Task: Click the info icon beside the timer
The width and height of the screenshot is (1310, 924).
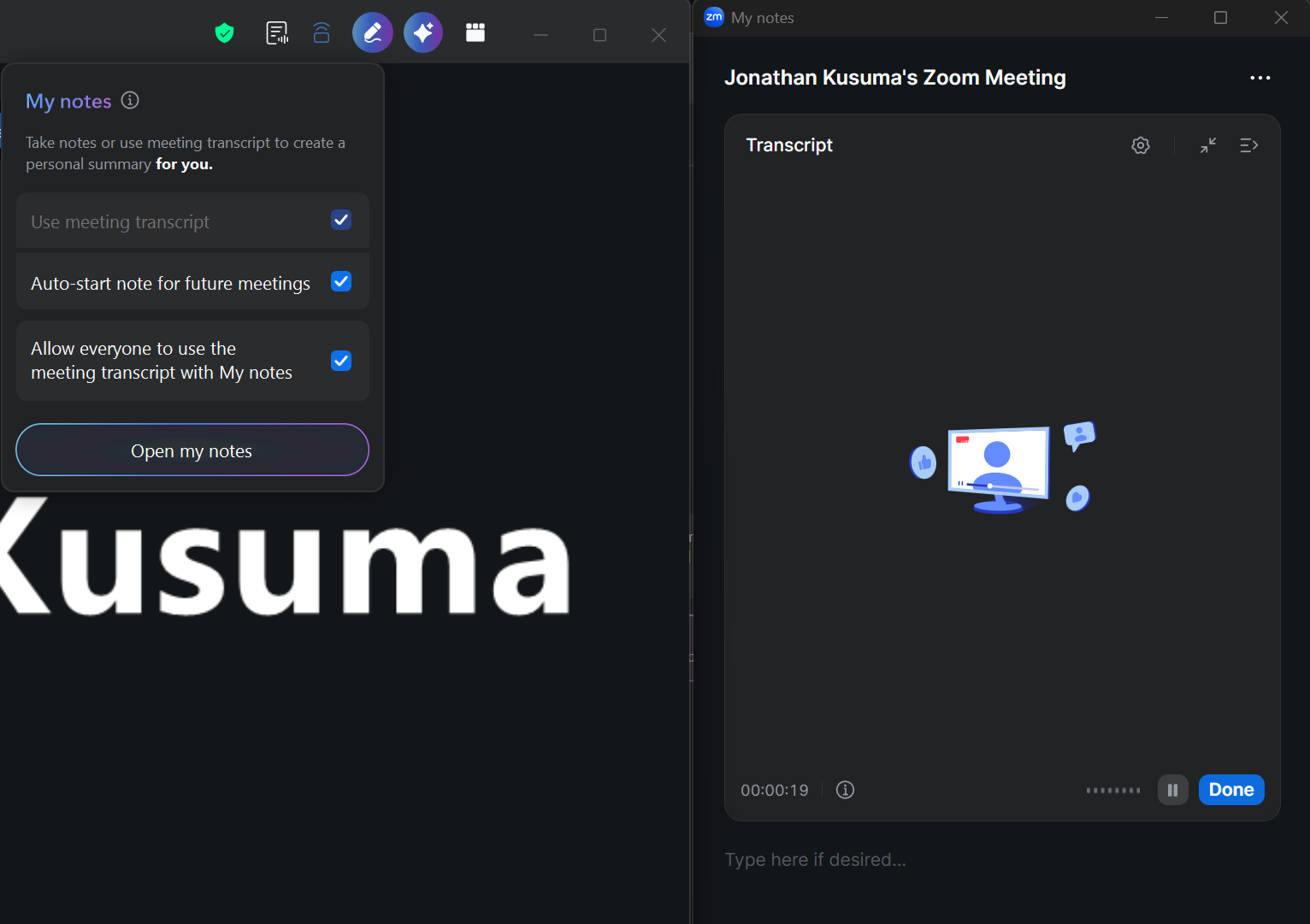Action: [x=845, y=790]
